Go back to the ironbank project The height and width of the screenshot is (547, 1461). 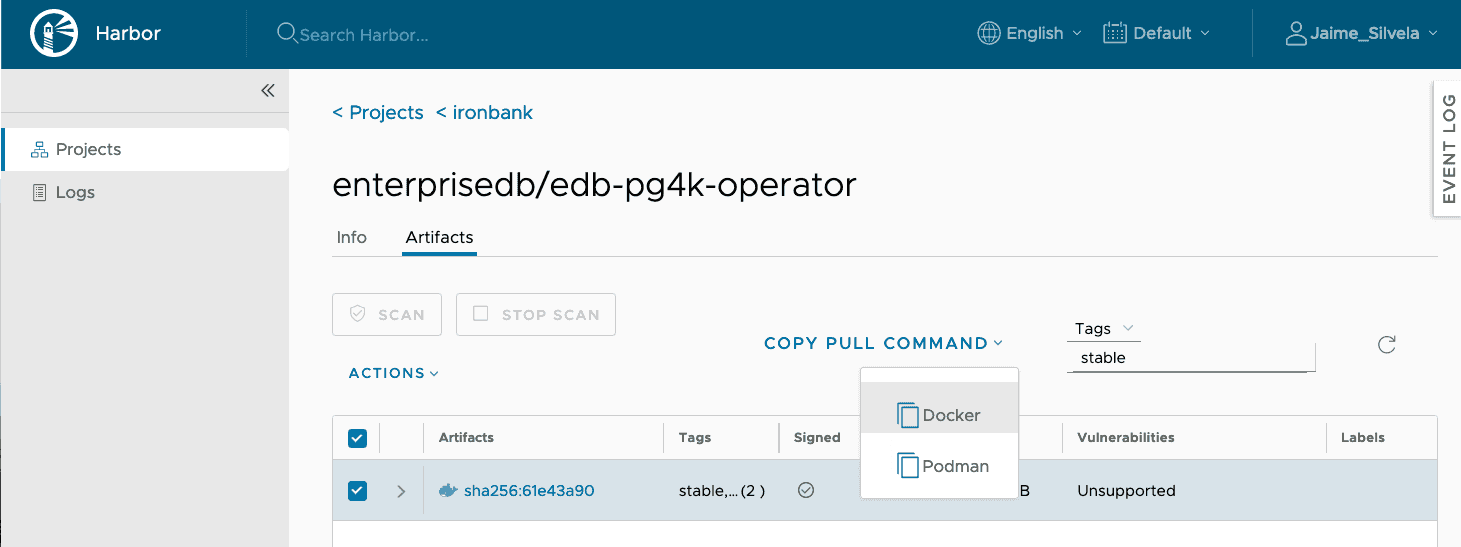(x=485, y=113)
